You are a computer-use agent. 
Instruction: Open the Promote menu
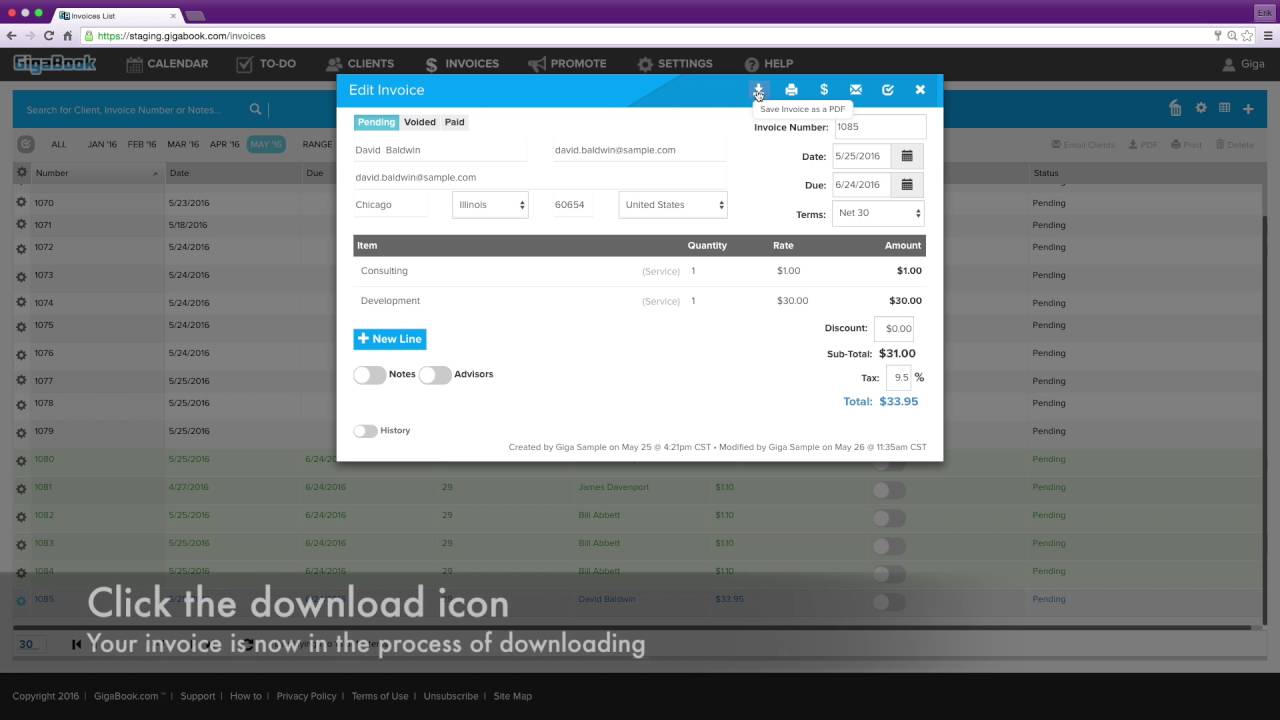[x=567, y=64]
